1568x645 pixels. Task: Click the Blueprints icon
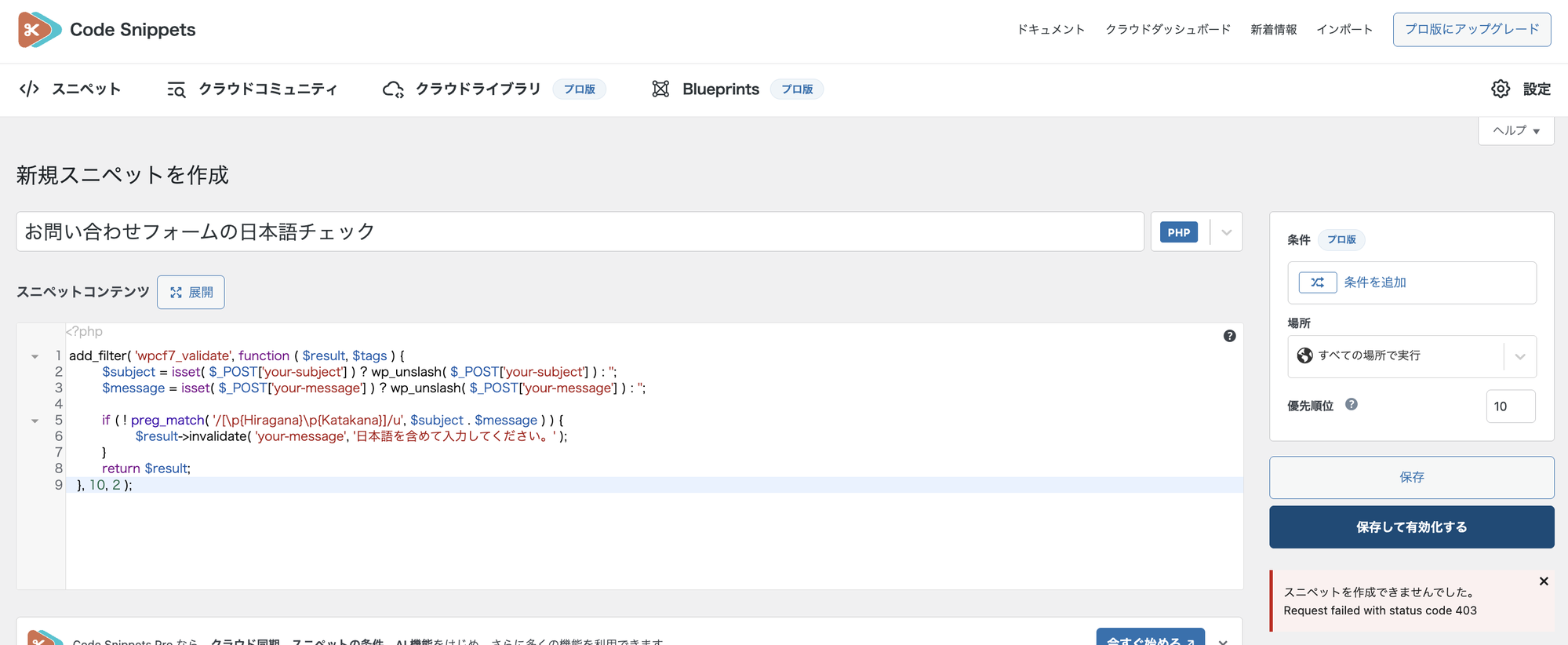pos(660,89)
